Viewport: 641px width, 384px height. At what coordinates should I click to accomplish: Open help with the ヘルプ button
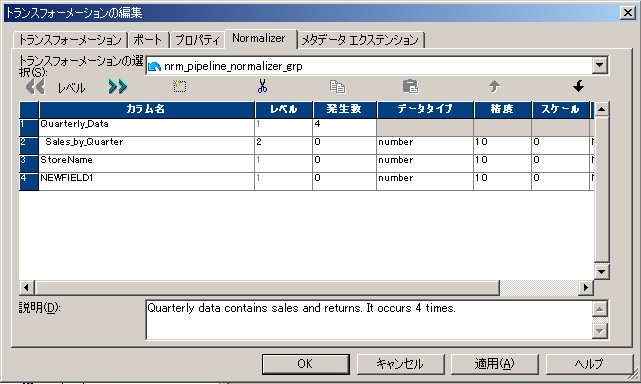pyautogui.click(x=589, y=364)
